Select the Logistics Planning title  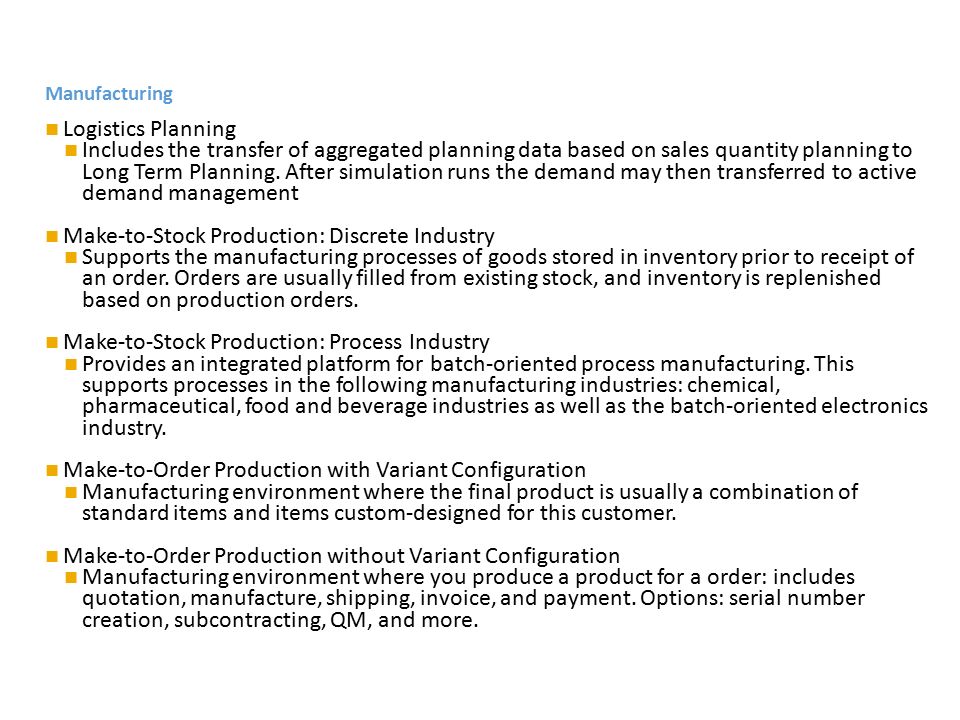click(x=150, y=129)
